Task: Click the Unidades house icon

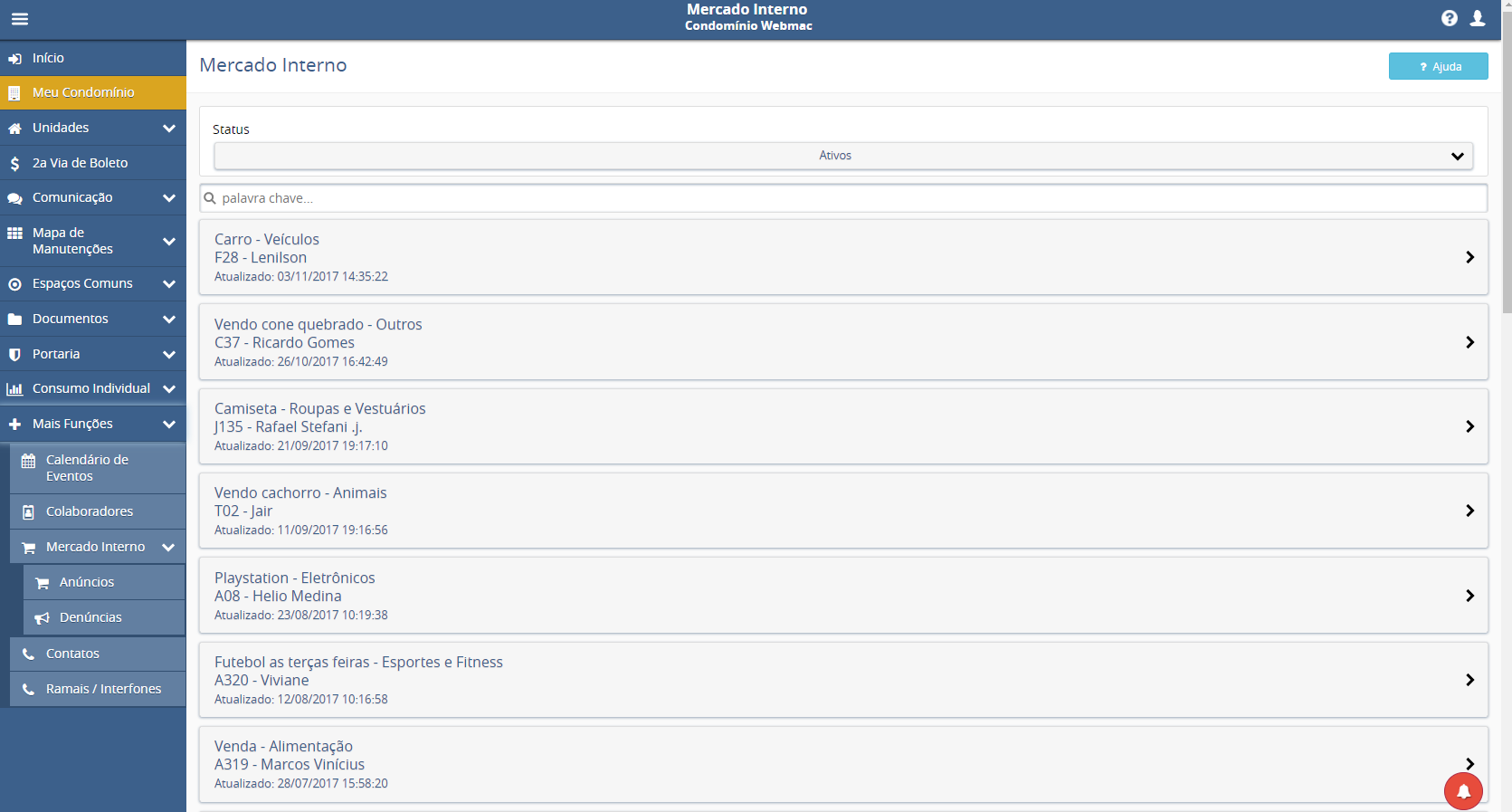Action: [14, 129]
